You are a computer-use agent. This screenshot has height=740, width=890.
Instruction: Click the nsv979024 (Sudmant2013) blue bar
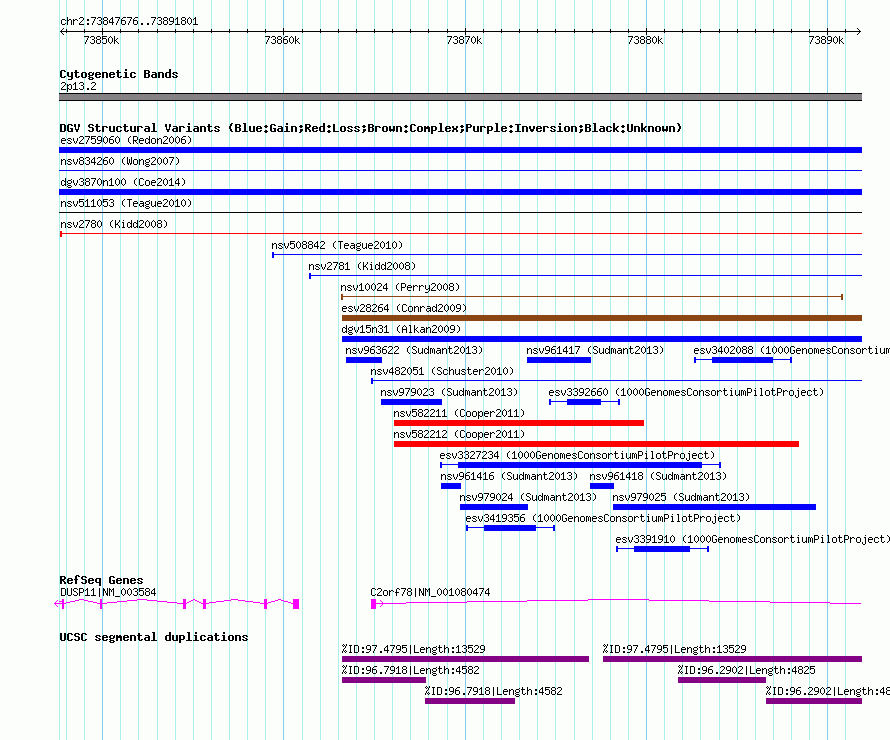494,507
